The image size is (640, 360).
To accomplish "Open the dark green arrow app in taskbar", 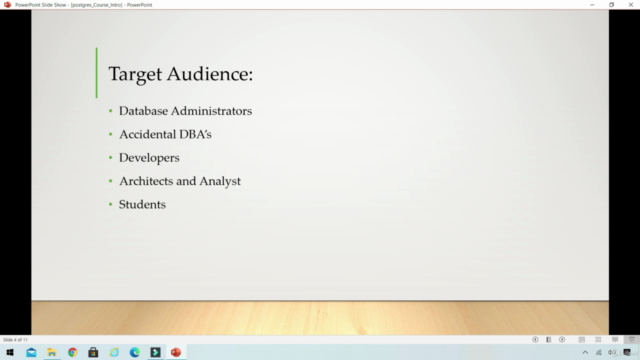I will 155,352.
